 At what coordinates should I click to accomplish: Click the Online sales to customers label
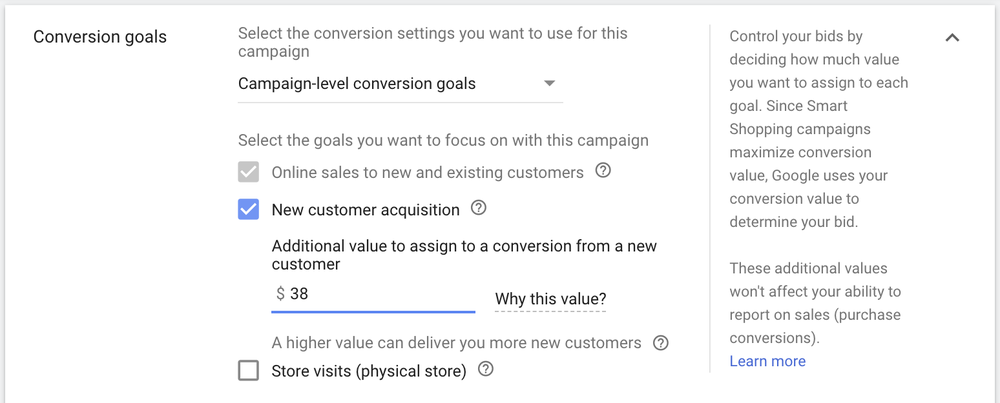(427, 172)
